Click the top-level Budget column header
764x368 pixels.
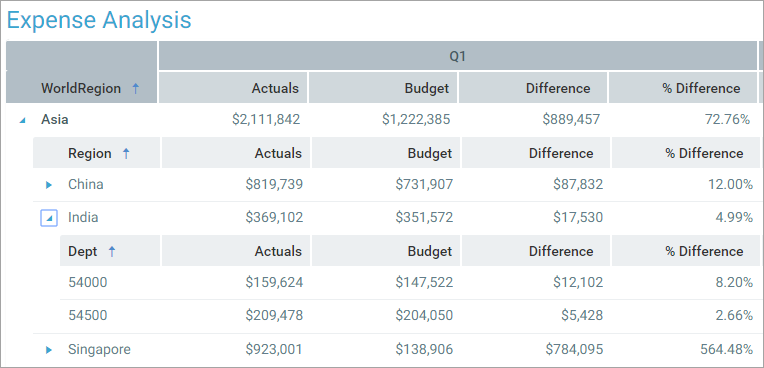tap(383, 88)
